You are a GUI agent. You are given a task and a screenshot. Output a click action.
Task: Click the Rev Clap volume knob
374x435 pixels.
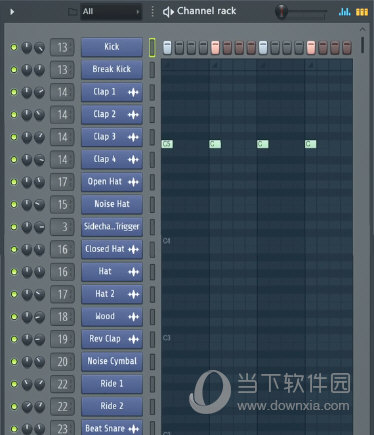[x=39, y=339]
